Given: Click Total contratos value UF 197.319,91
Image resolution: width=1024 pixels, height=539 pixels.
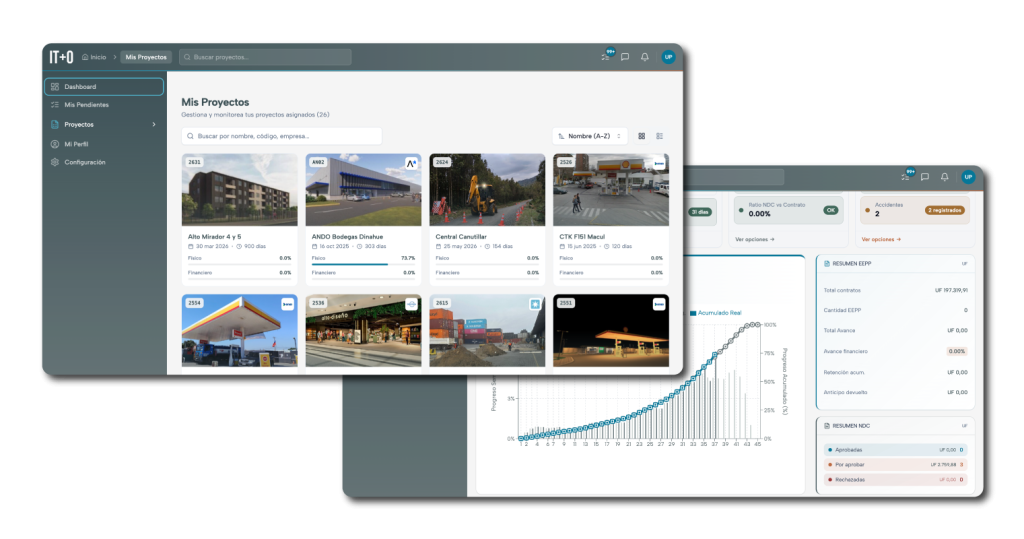Looking at the screenshot, I should [x=951, y=291].
